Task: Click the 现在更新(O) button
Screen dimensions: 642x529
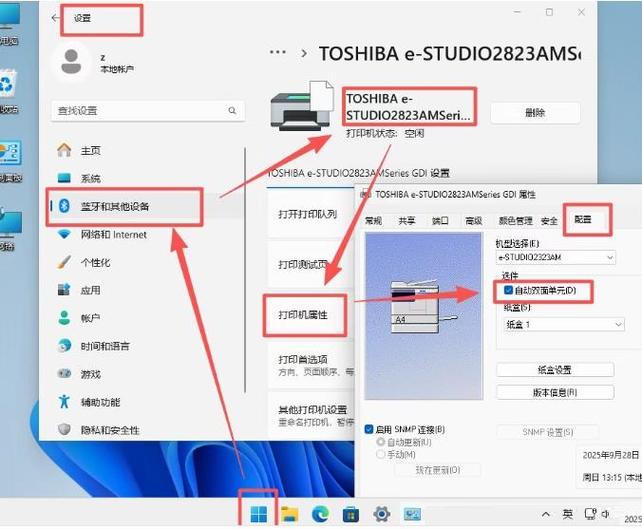Action: tap(437, 470)
